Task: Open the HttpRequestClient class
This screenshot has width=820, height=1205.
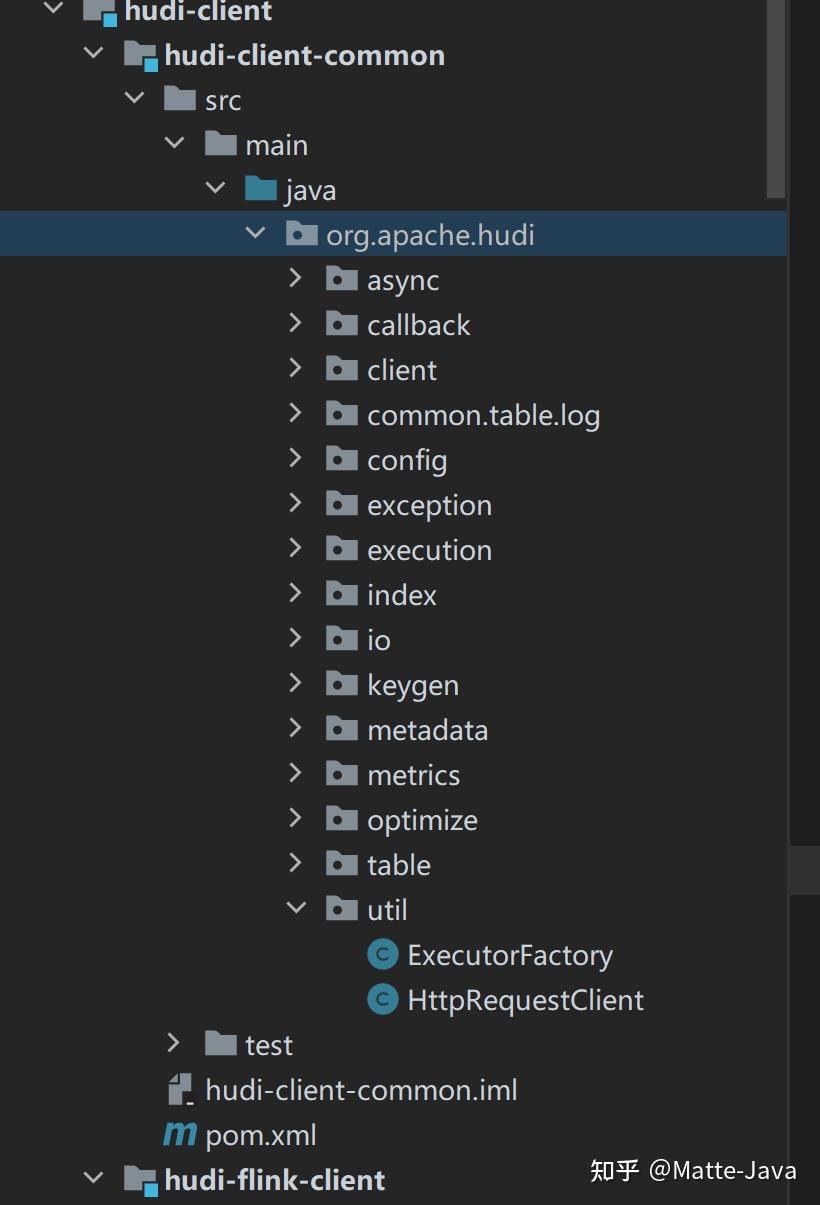Action: 525,1001
